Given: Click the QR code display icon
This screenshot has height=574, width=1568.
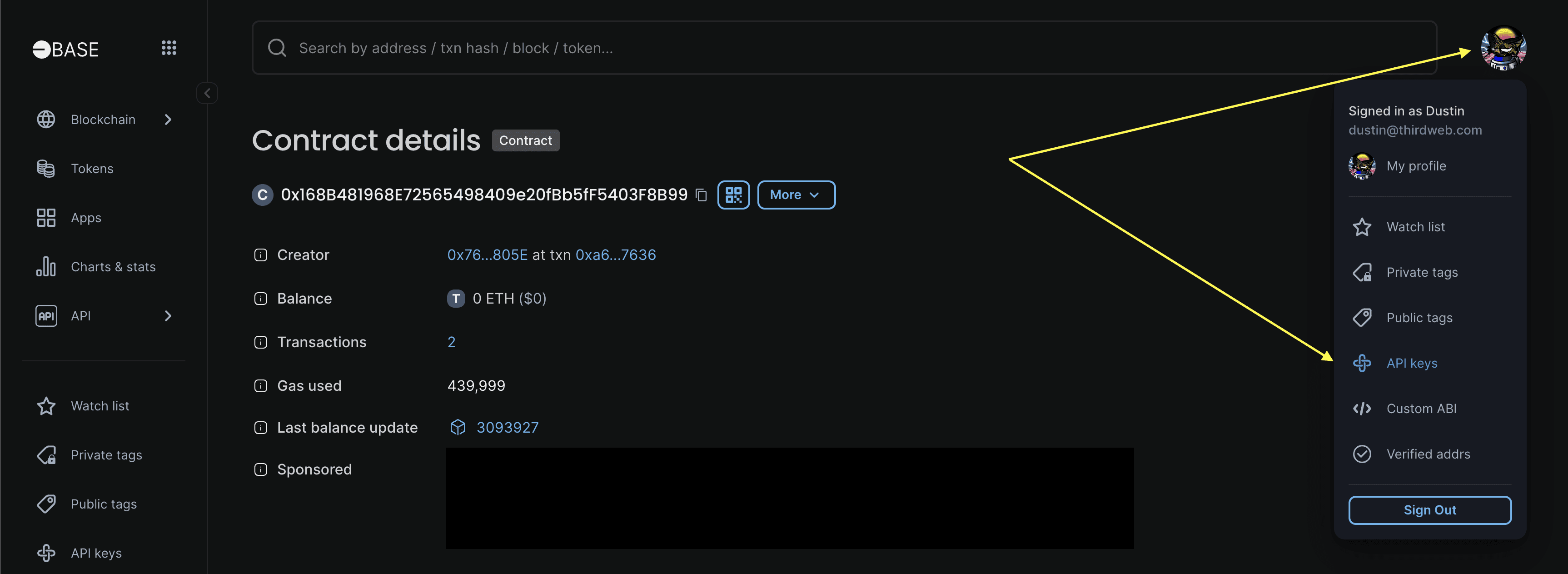Looking at the screenshot, I should [x=734, y=194].
